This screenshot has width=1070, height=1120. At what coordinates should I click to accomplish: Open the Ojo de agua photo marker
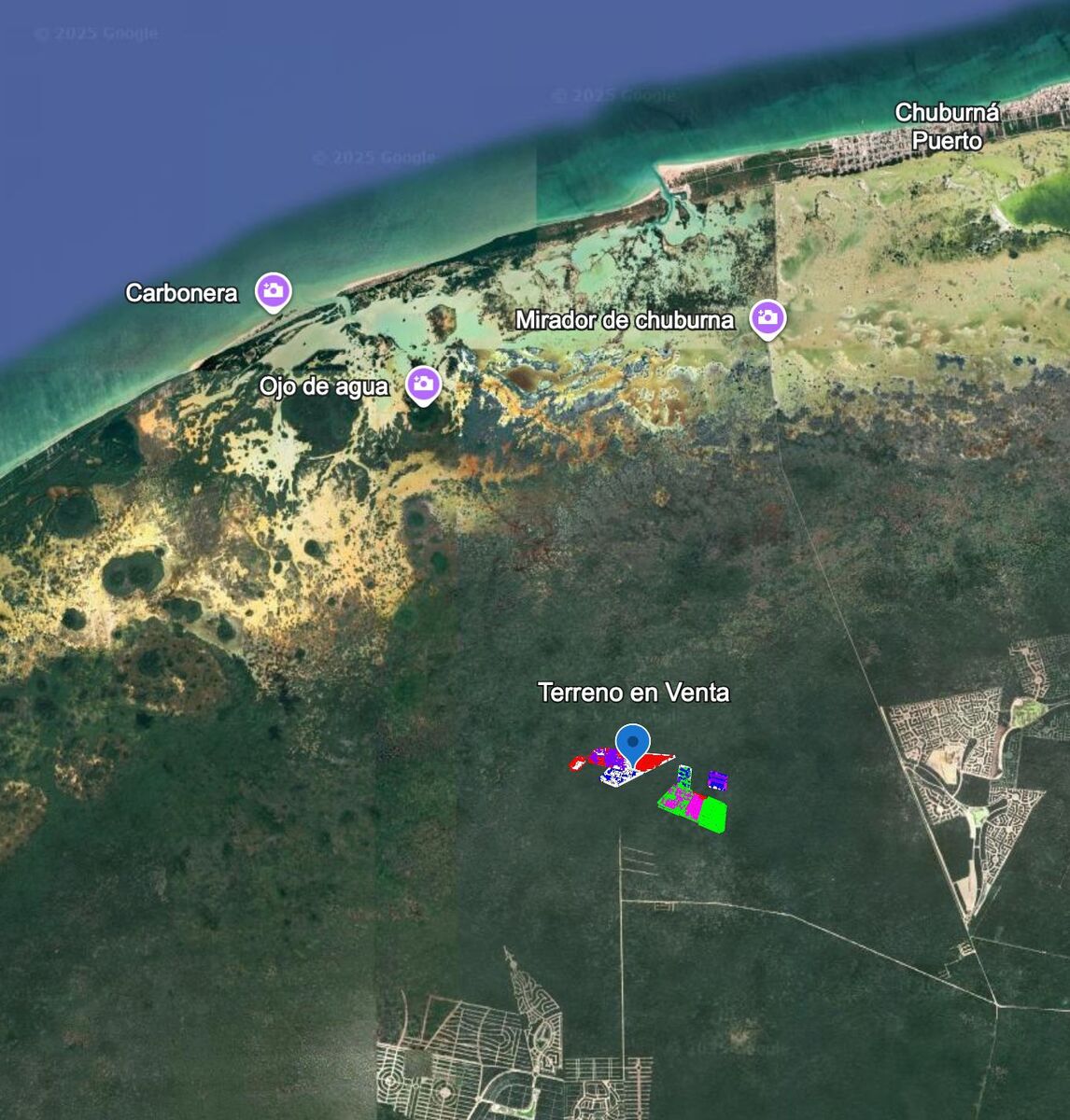click(423, 384)
